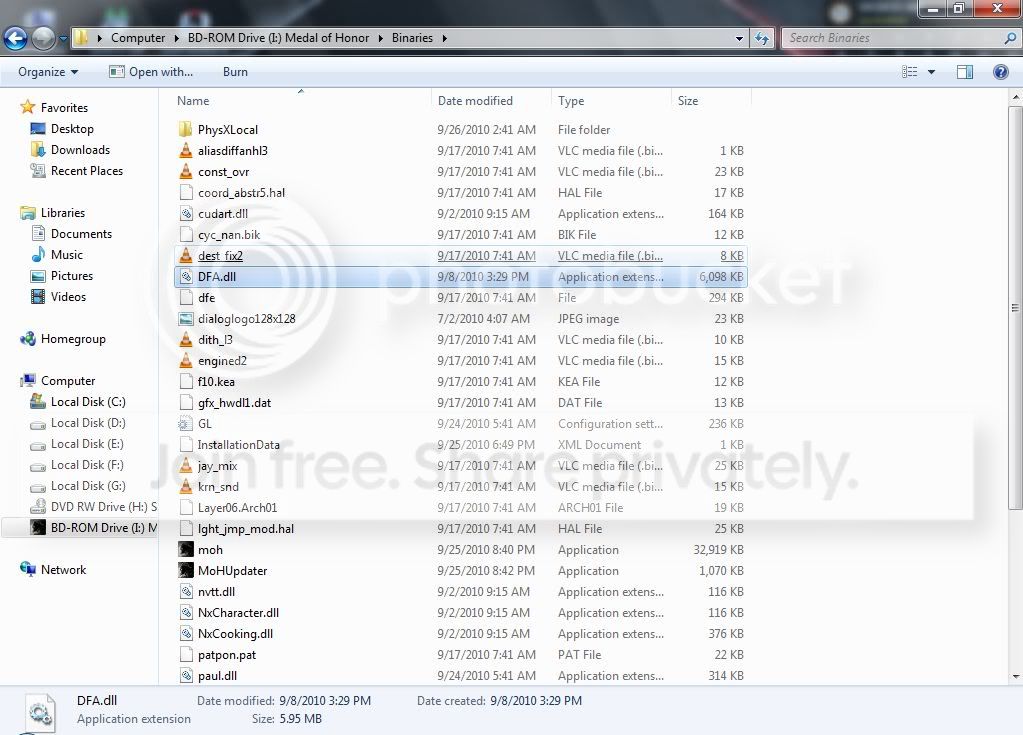1023x735 pixels.
Task: Expand the chevron after Binaries breadcrumb
Action: [444, 38]
